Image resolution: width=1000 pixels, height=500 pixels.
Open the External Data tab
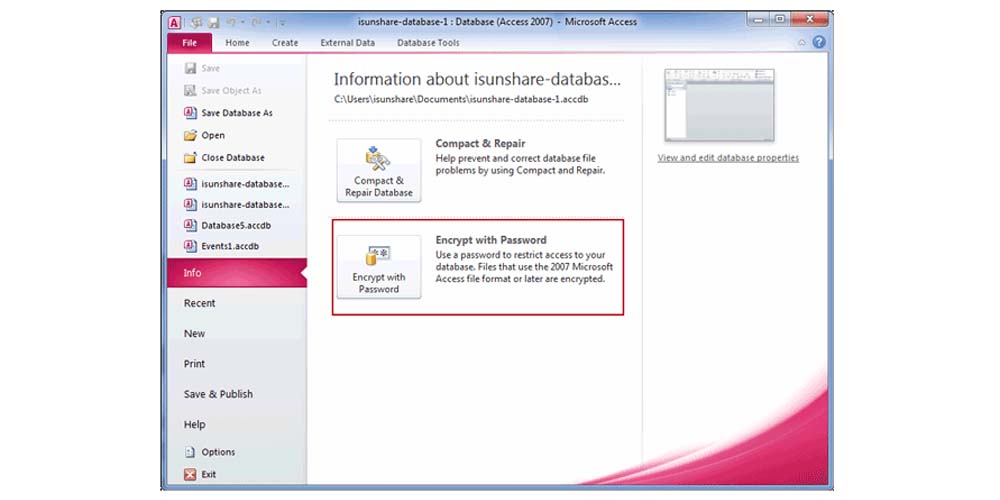[x=348, y=43]
